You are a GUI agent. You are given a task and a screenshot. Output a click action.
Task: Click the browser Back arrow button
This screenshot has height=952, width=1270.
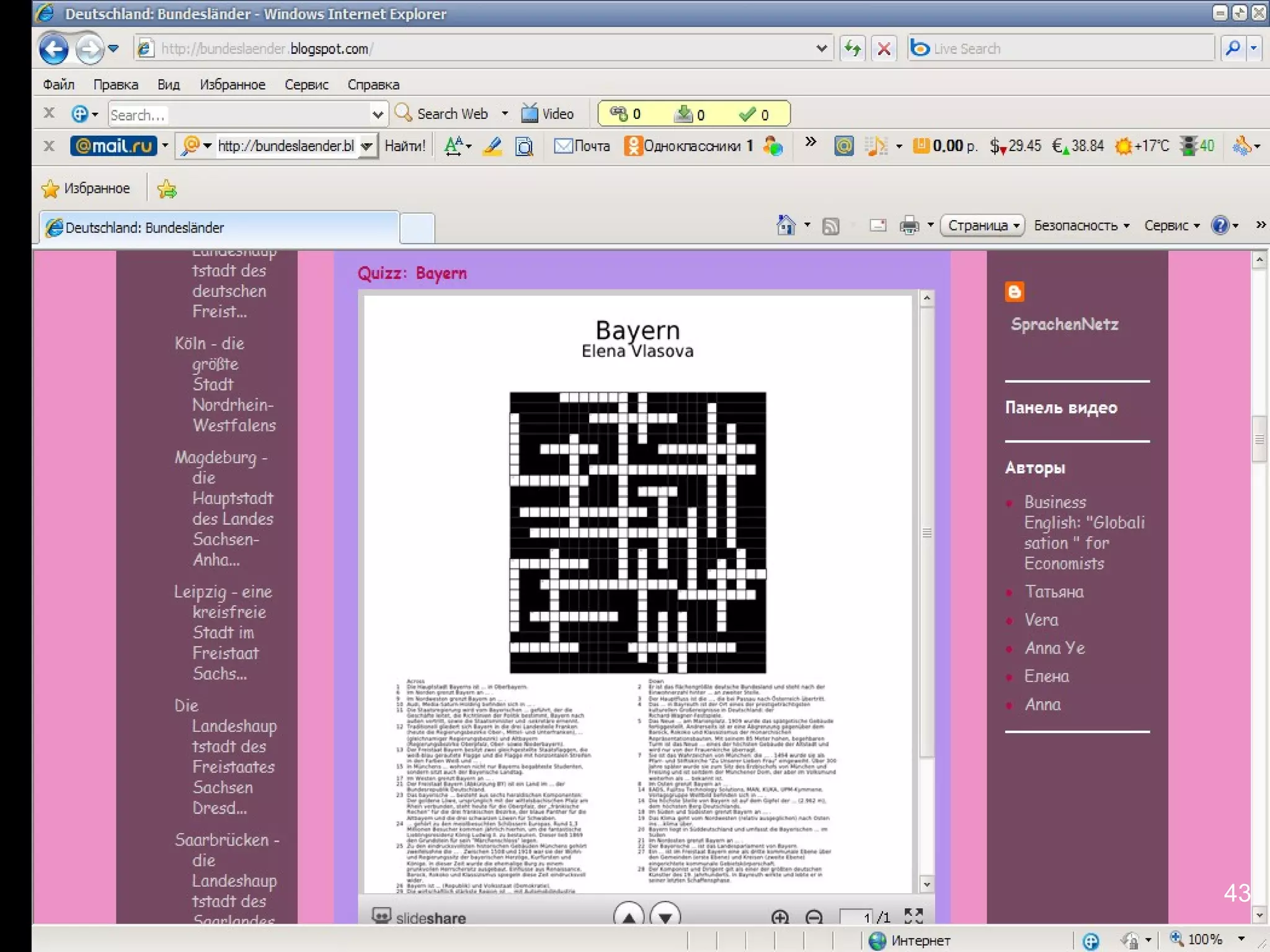pyautogui.click(x=54, y=49)
